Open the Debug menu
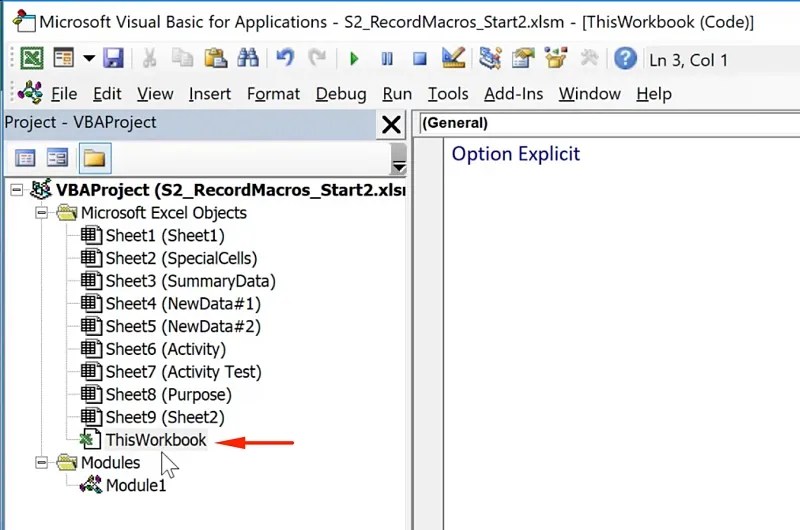Viewport: 800px width, 530px height. [x=341, y=94]
